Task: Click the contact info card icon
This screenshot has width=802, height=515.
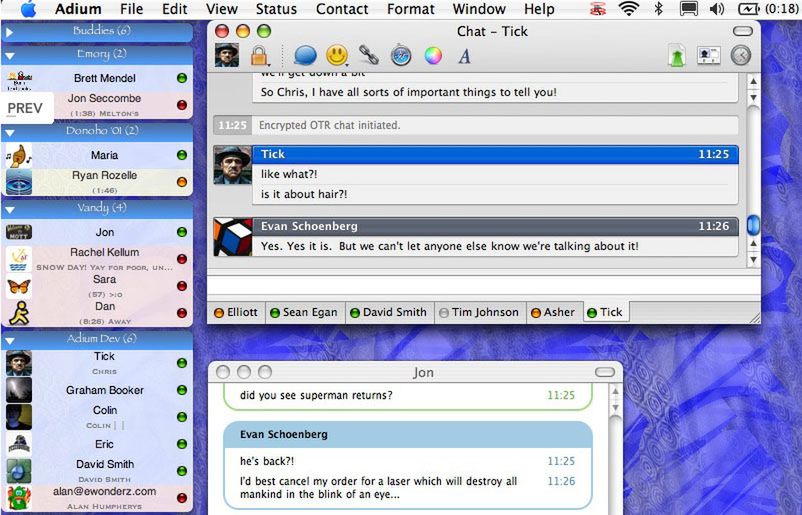Action: coord(708,55)
